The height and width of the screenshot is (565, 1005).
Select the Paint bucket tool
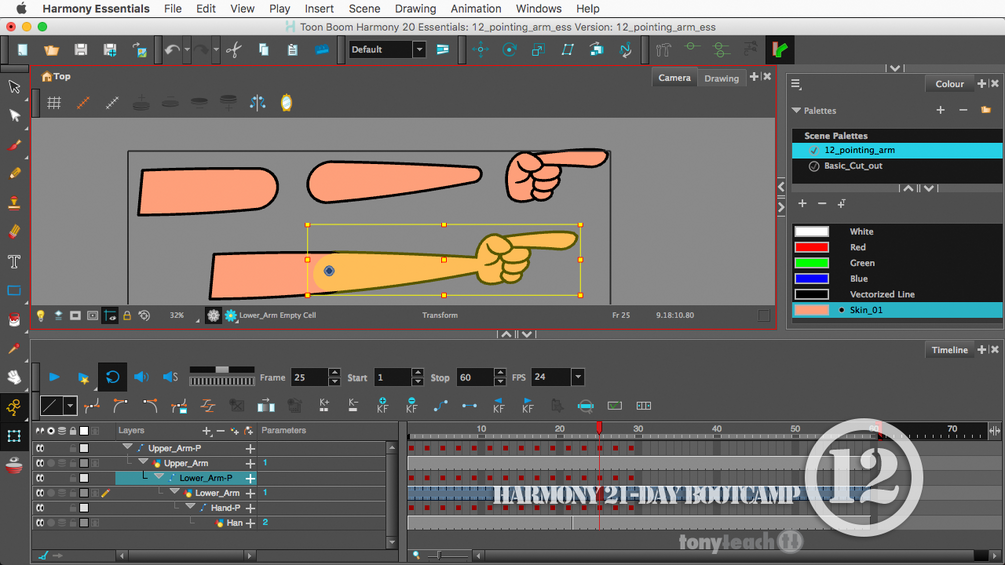(x=14, y=319)
